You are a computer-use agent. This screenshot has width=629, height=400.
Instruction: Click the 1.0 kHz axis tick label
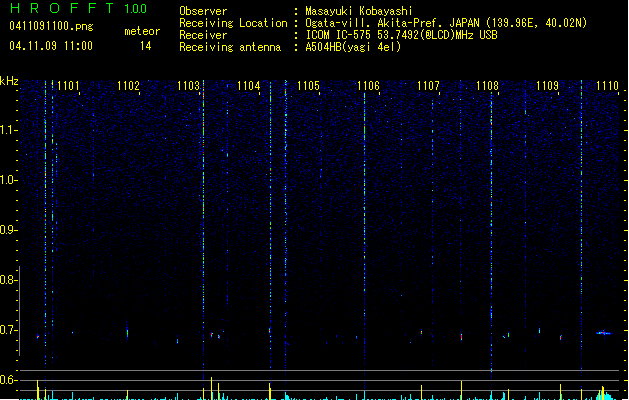[x=8, y=180]
